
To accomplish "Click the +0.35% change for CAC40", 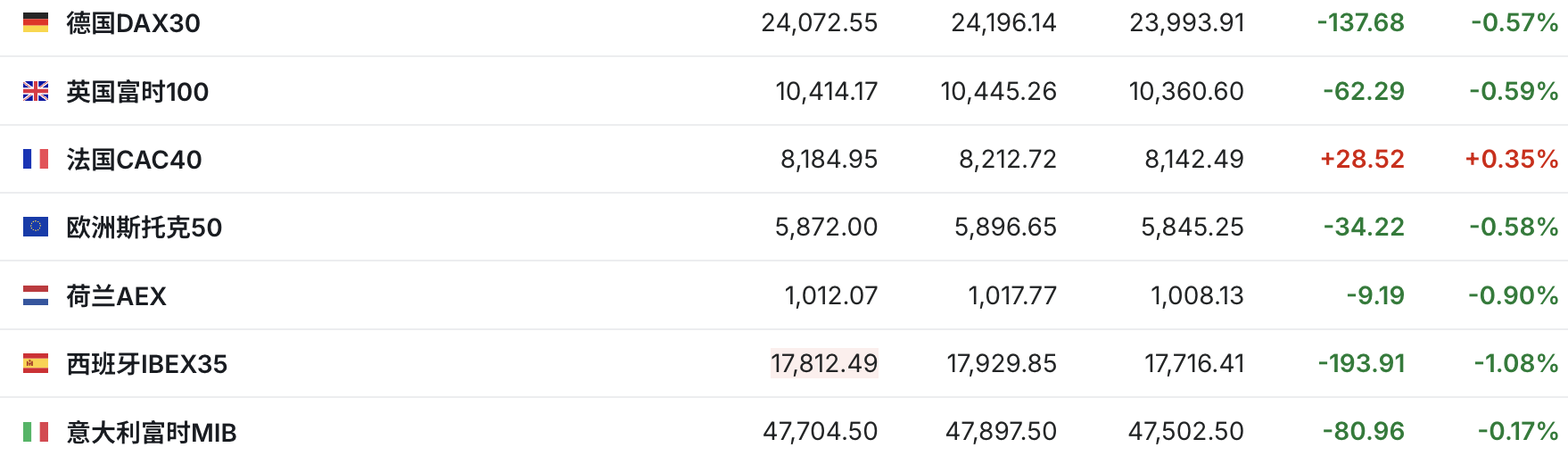I will (x=1511, y=159).
